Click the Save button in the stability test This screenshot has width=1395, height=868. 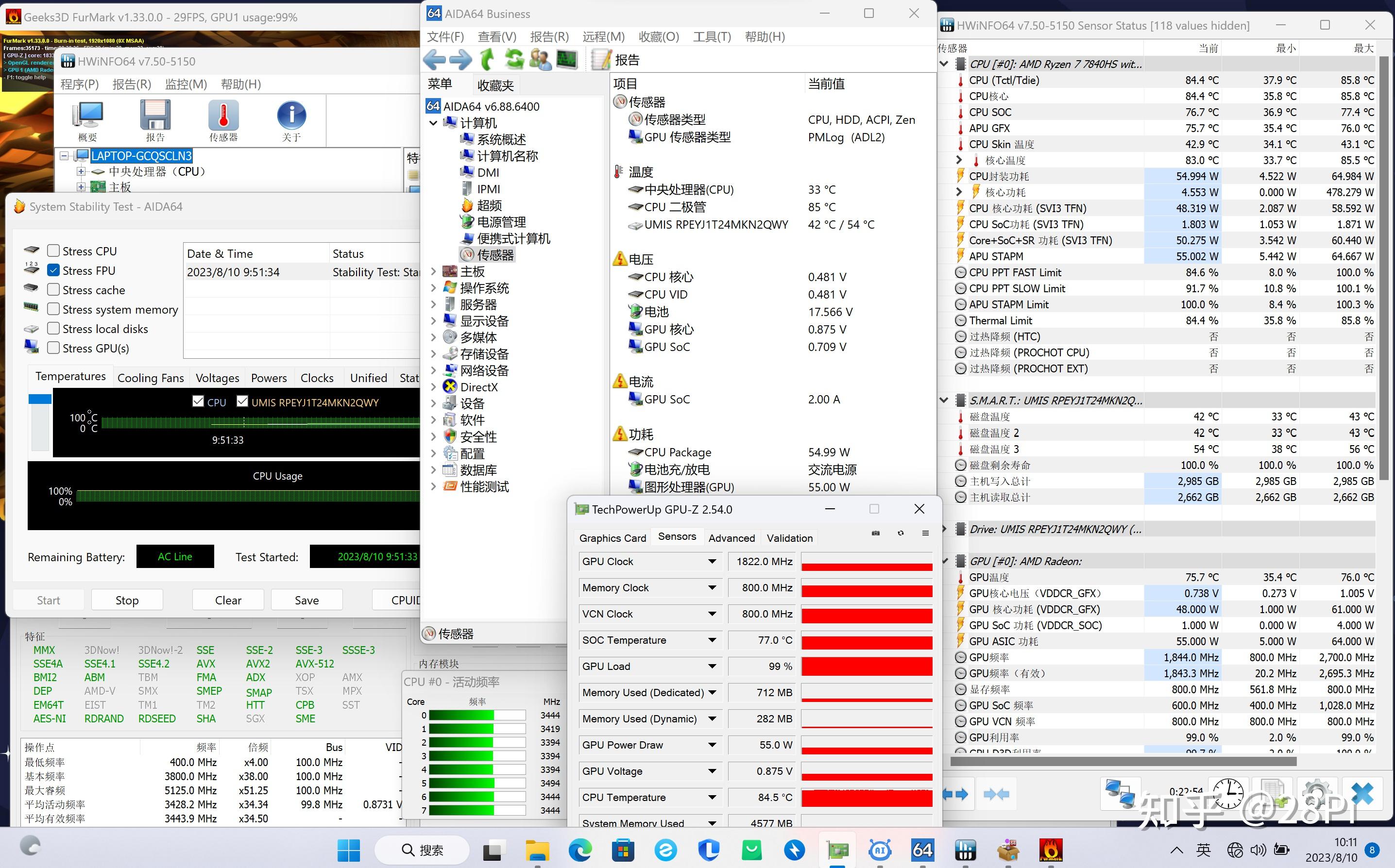306,600
